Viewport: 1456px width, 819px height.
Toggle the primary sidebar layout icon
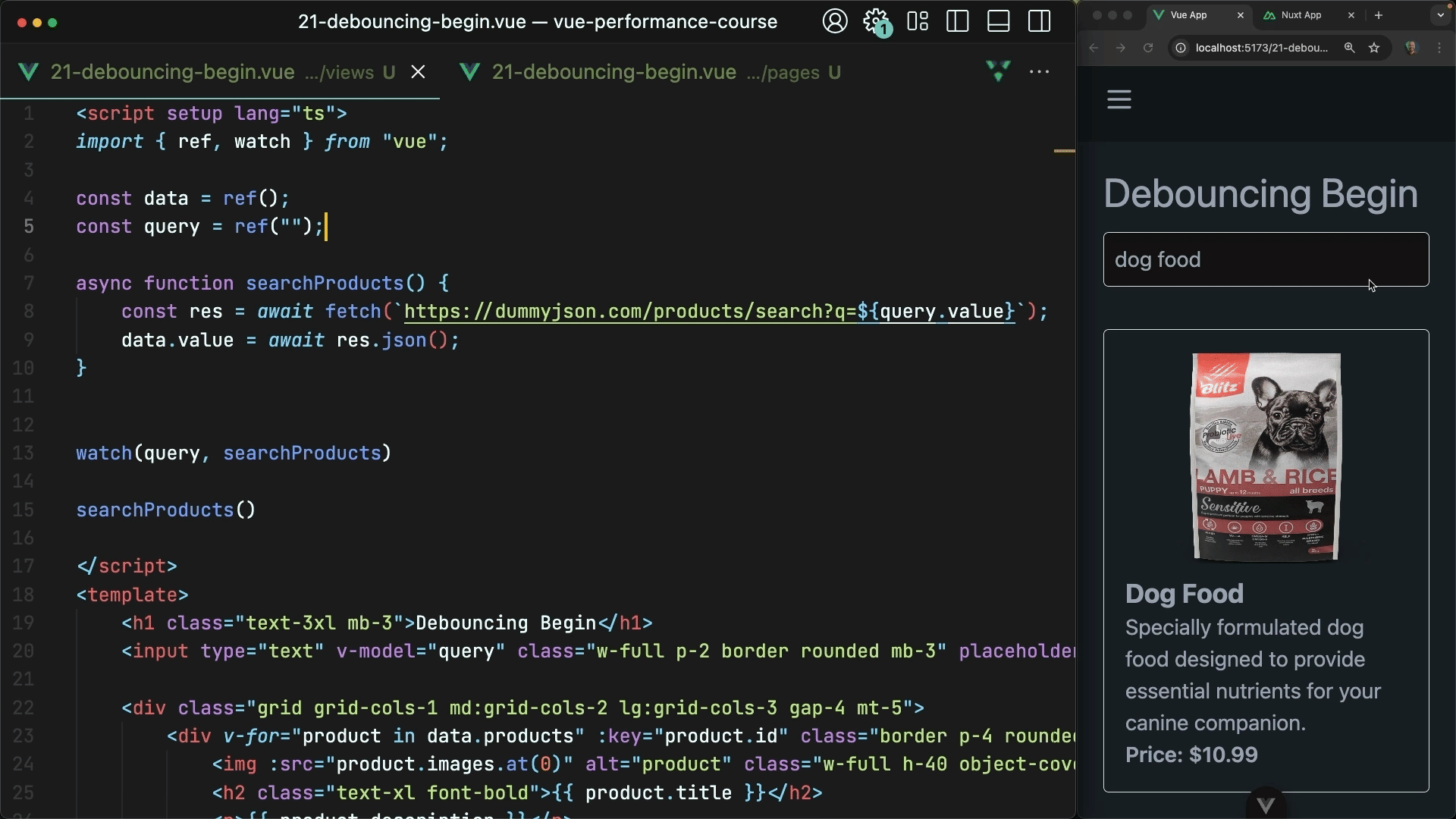(x=958, y=21)
